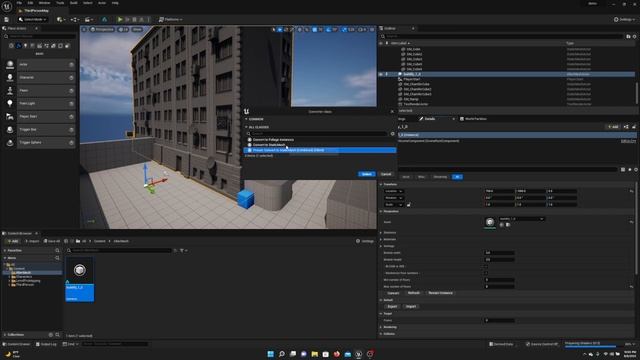The height and width of the screenshot is (360, 640).
Task: Activate the select objects mode icon in the viewport
Action: pyautogui.click(x=273, y=29)
